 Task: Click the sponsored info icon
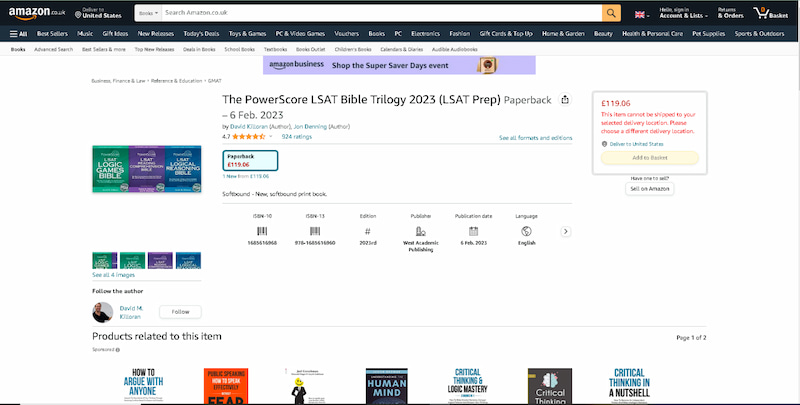(118, 350)
